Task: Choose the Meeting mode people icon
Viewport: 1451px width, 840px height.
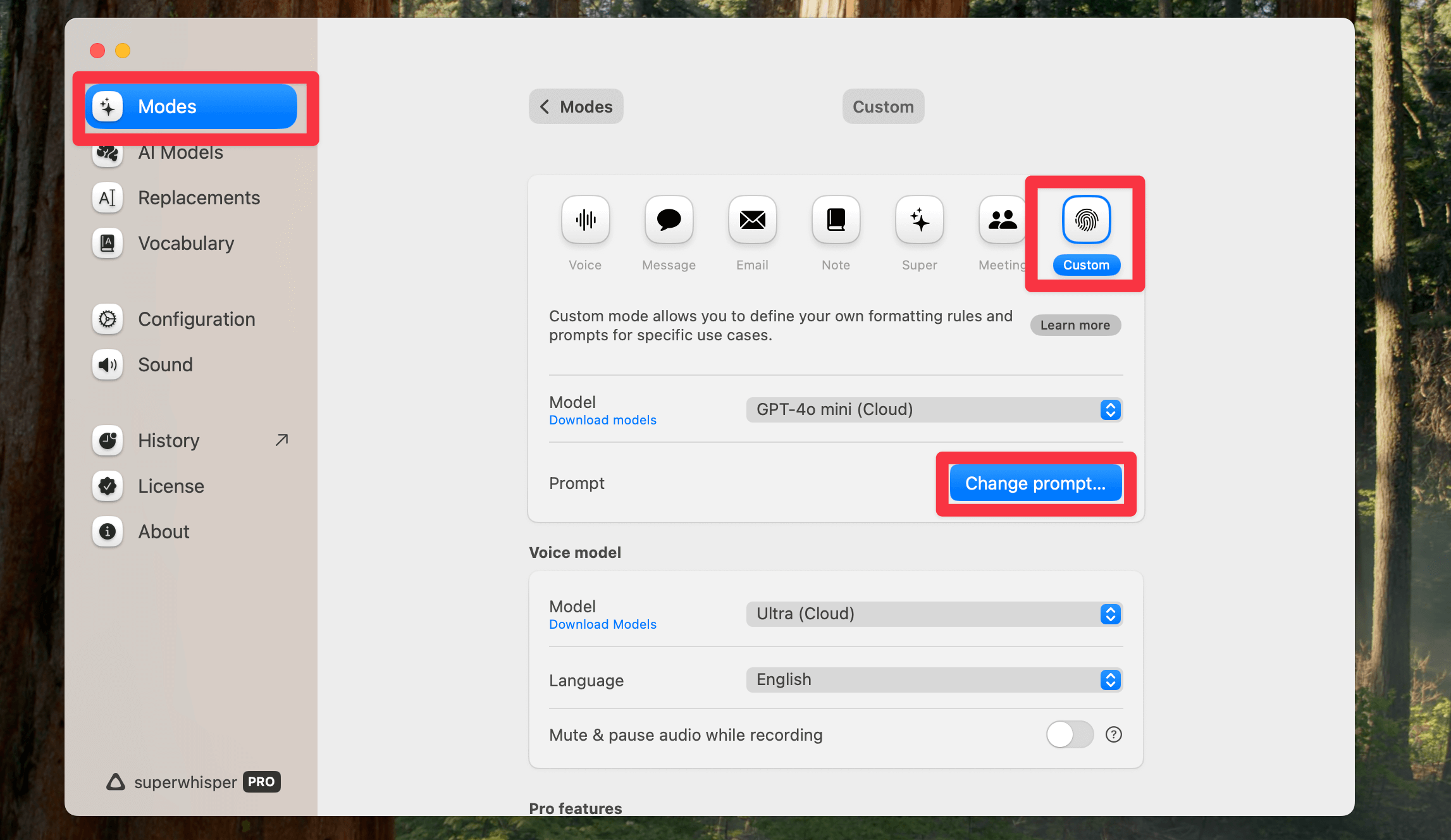Action: point(1002,220)
